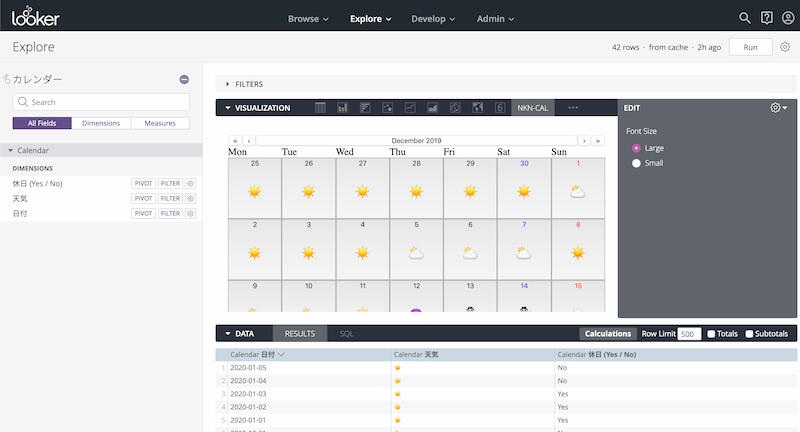Open the Develop dropdown menu
The height and width of the screenshot is (432, 800).
[433, 19]
